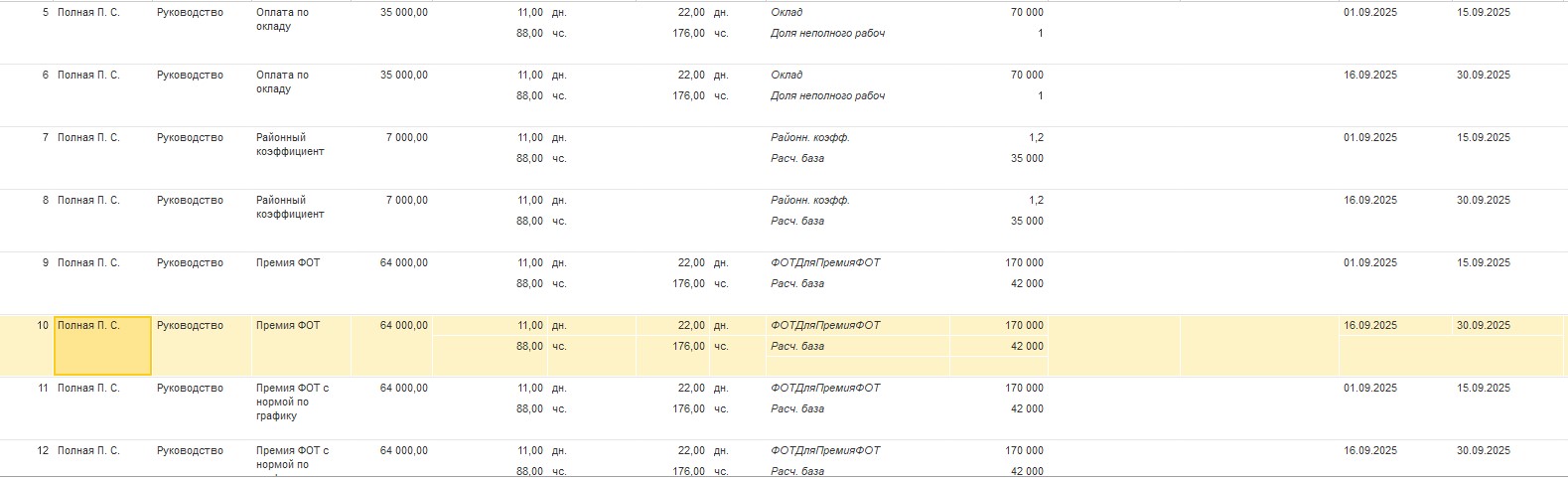Viewport: 1568px width, 482px height.
Task: Select 'Премия ФОТ' accrual in row 9
Action: point(288,263)
